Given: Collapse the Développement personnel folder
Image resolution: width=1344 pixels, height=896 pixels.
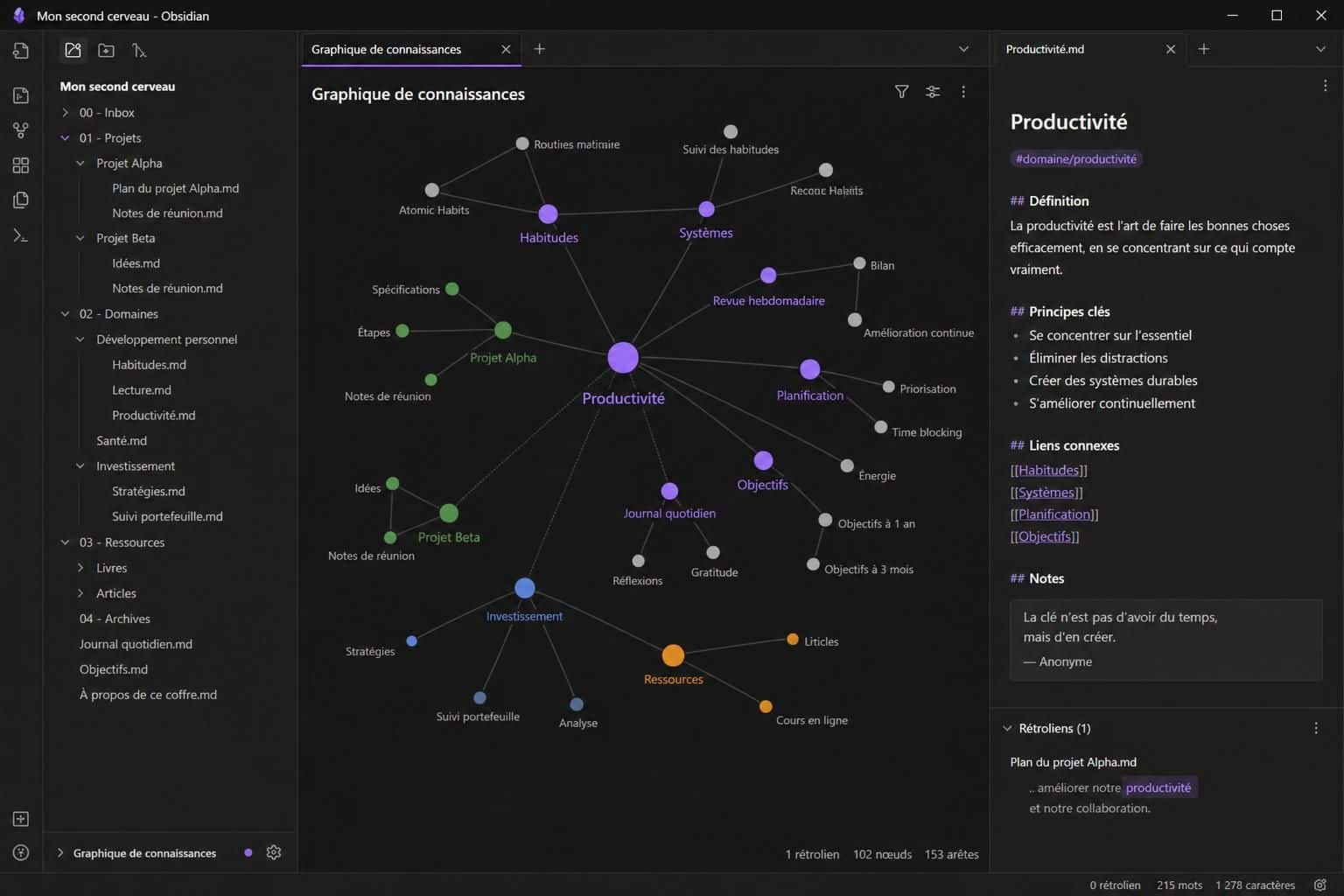Looking at the screenshot, I should tap(80, 339).
